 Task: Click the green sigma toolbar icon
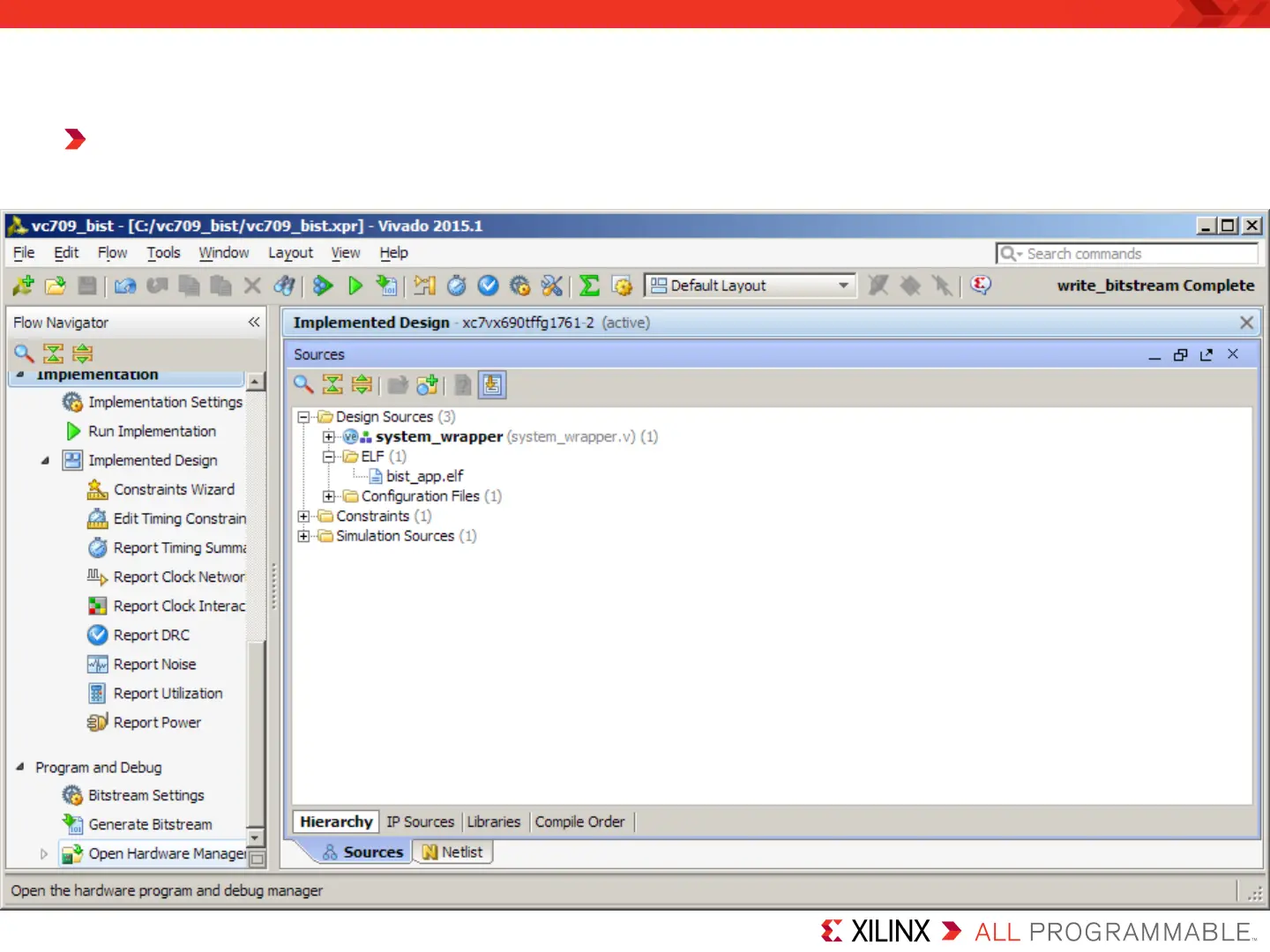[x=589, y=286]
